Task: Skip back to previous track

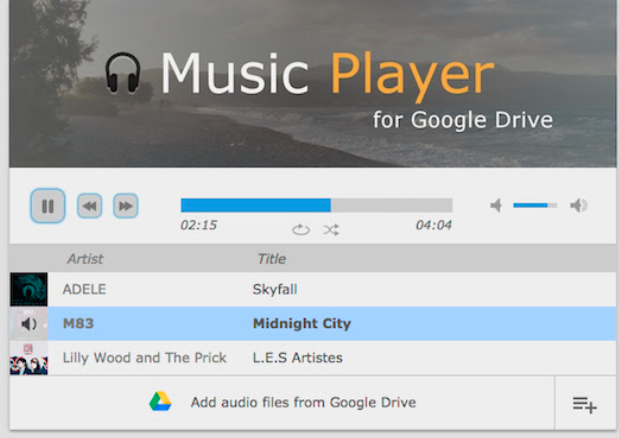Action: coord(90,206)
